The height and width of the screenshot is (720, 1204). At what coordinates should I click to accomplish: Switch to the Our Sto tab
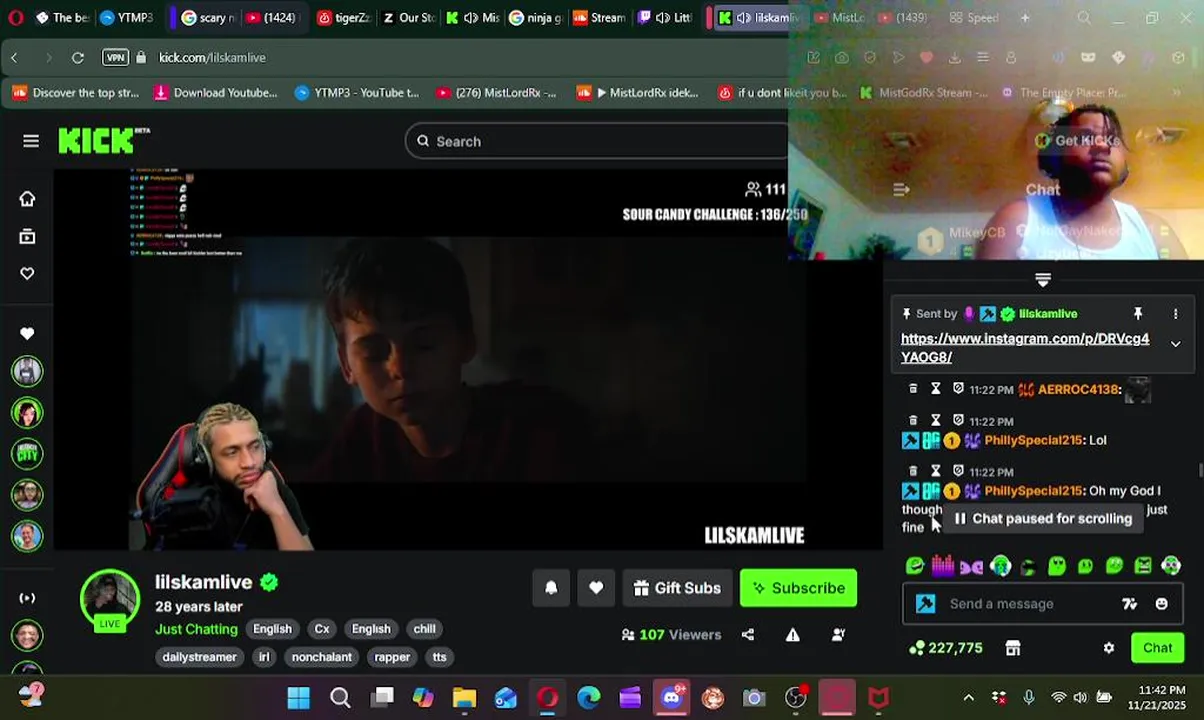pos(408,18)
